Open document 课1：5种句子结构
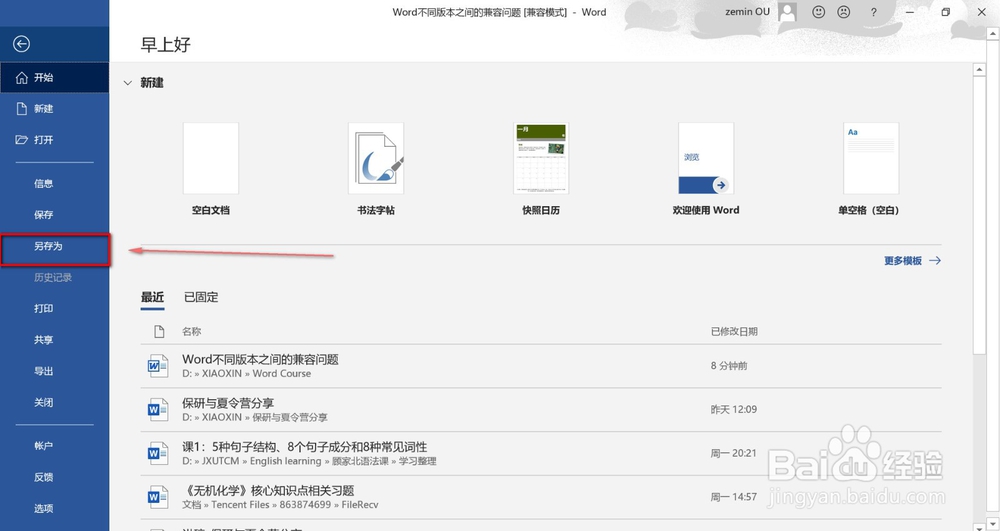This screenshot has width=1000, height=531. click(541, 453)
